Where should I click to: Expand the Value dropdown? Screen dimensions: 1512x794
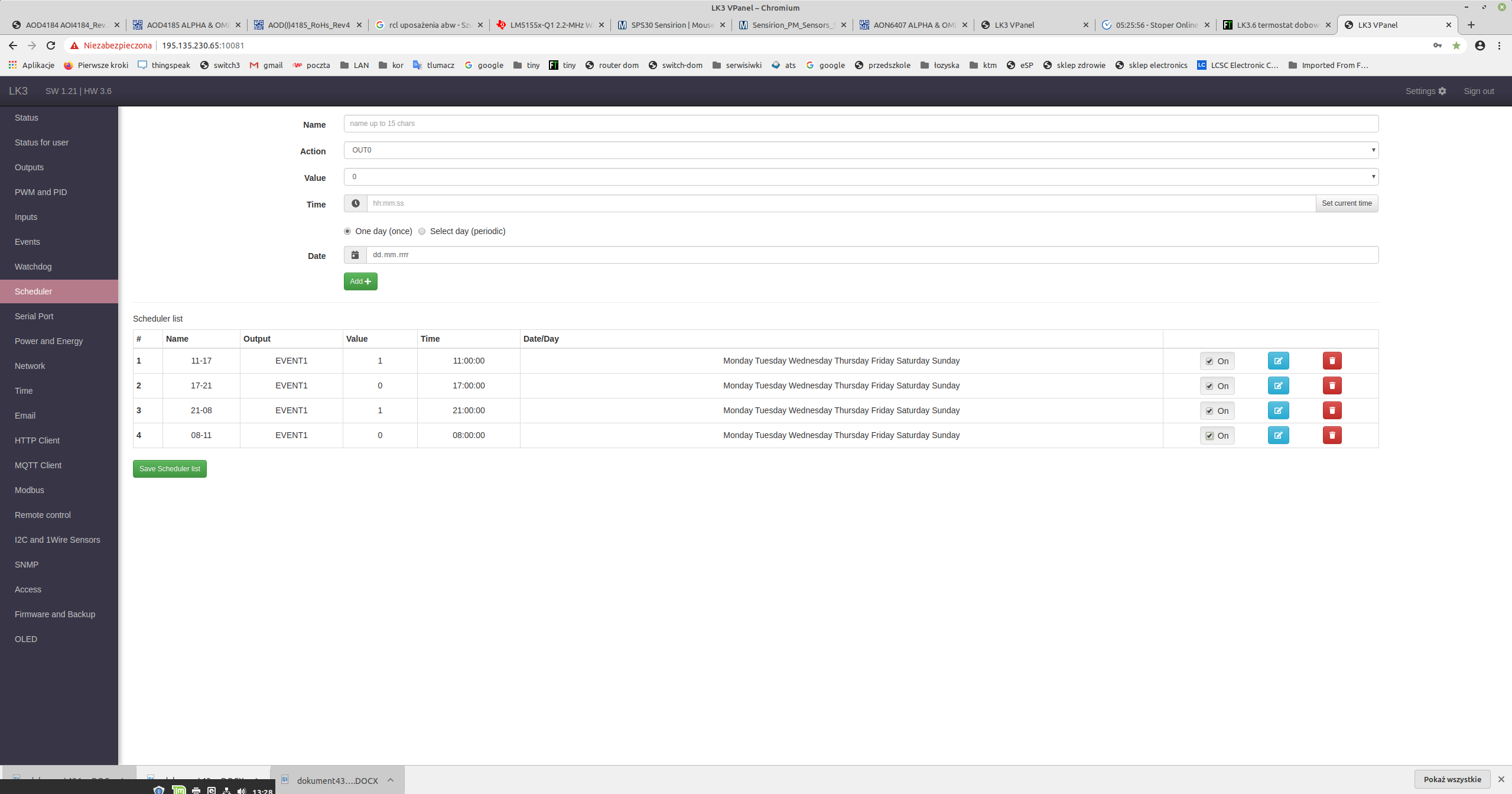tap(861, 177)
